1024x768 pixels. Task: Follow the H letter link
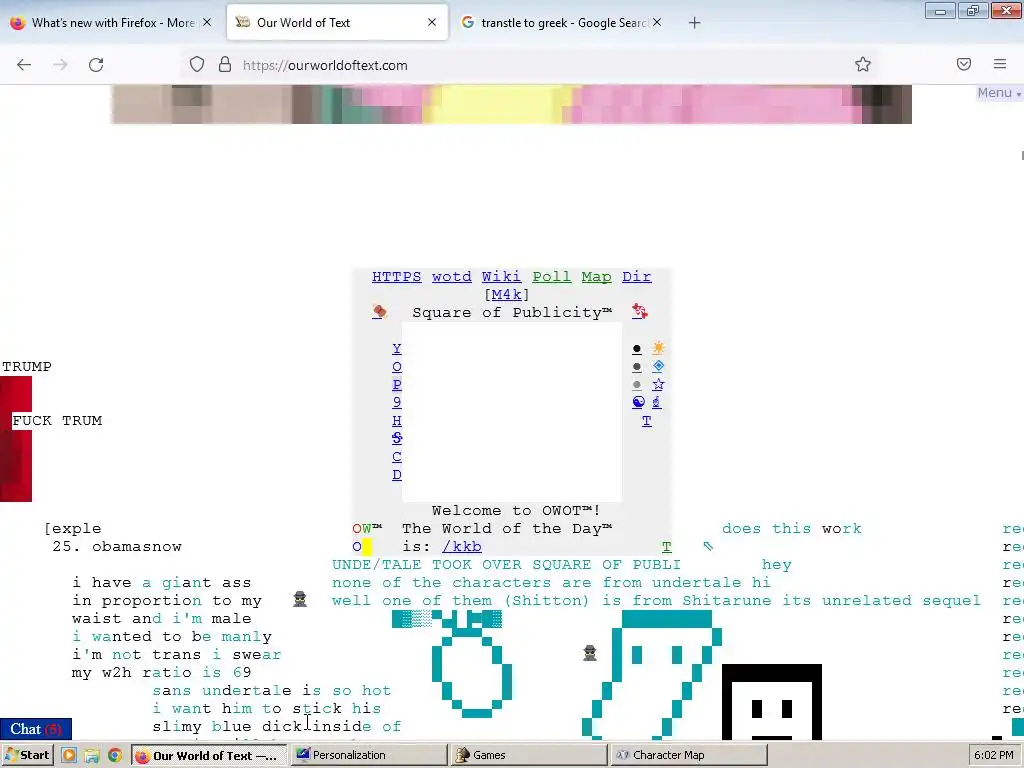pos(397,421)
